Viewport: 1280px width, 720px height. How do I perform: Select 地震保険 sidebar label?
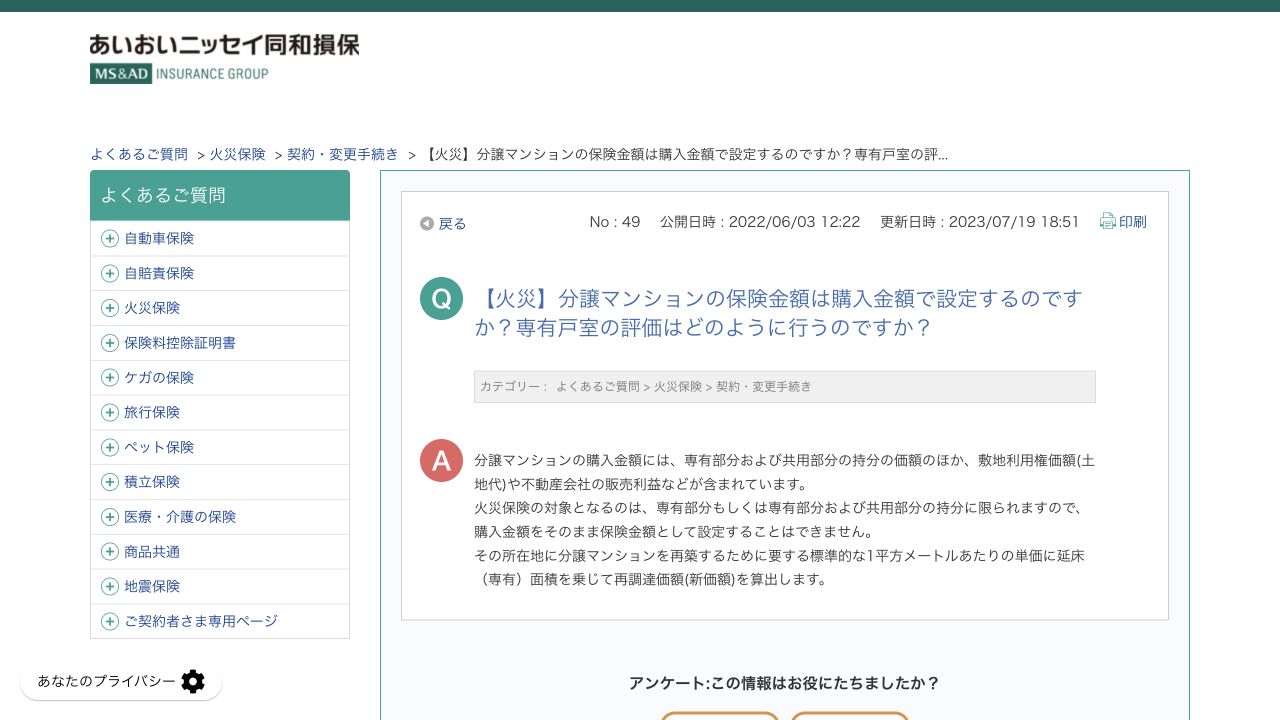coord(152,587)
